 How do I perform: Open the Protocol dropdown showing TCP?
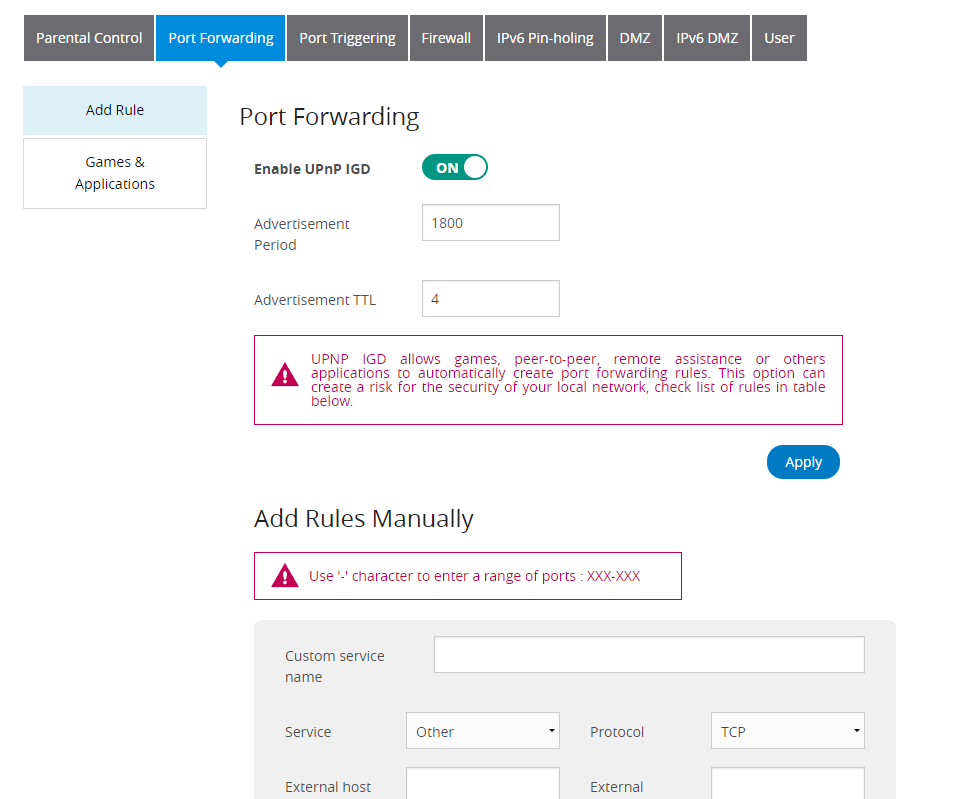[x=787, y=731]
